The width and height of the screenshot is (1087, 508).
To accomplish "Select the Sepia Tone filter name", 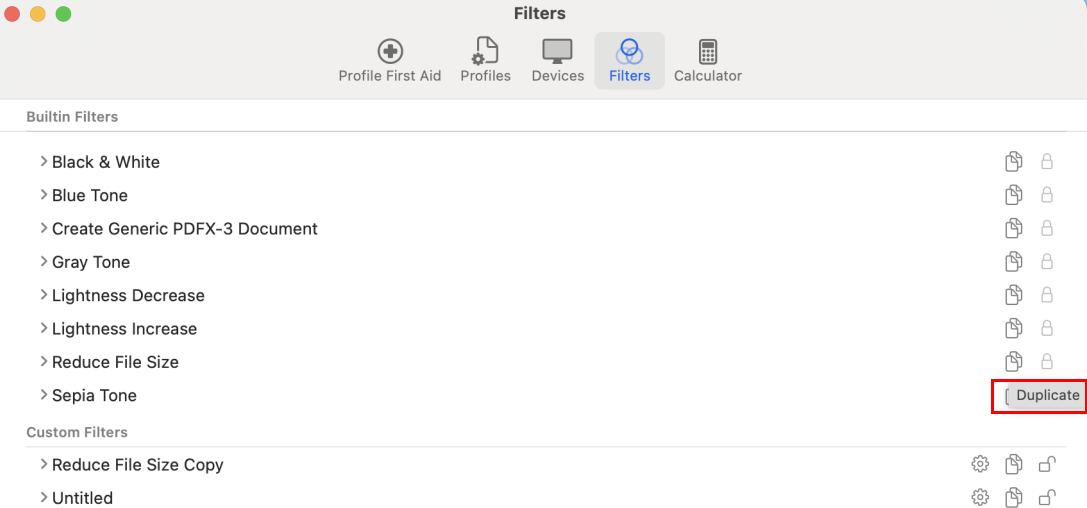I will click(94, 395).
